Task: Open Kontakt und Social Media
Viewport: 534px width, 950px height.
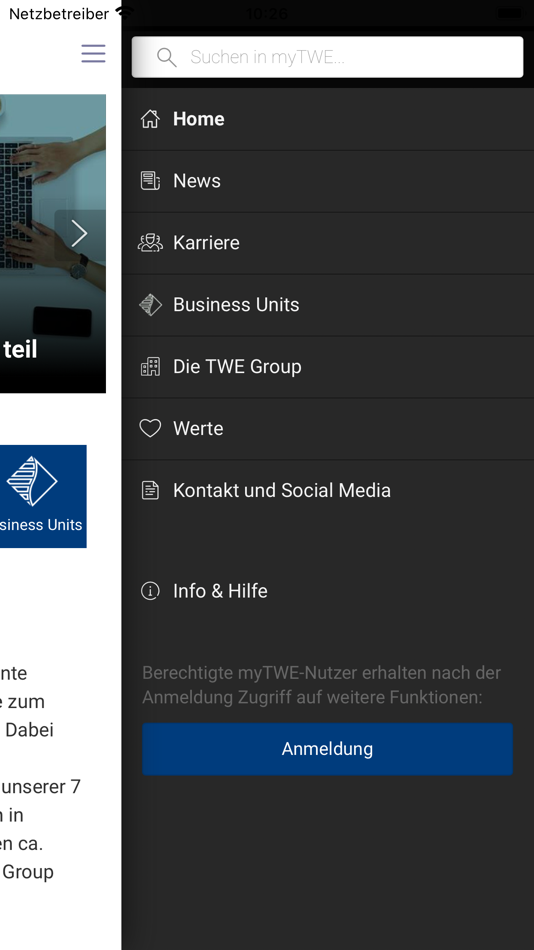Action: (x=327, y=490)
